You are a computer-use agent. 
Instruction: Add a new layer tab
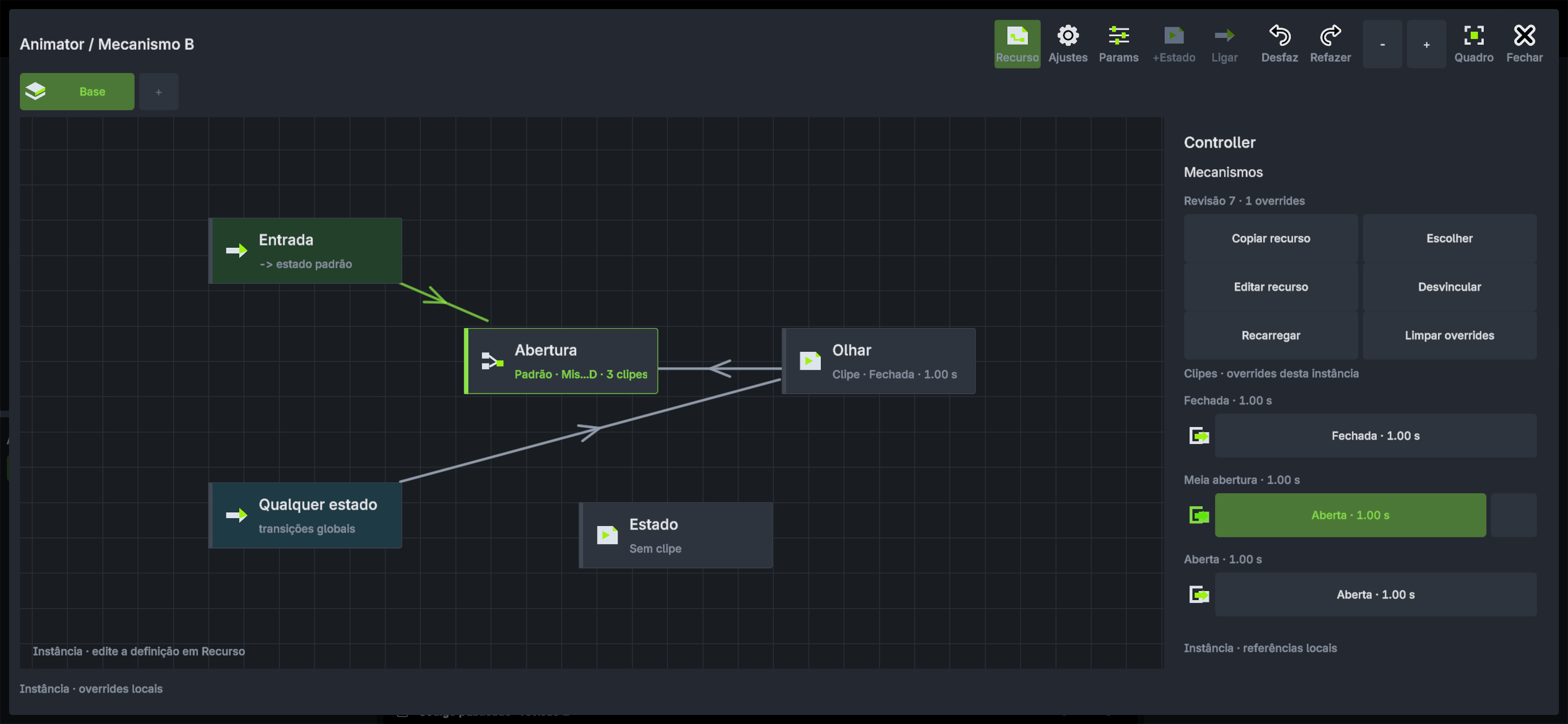click(158, 91)
